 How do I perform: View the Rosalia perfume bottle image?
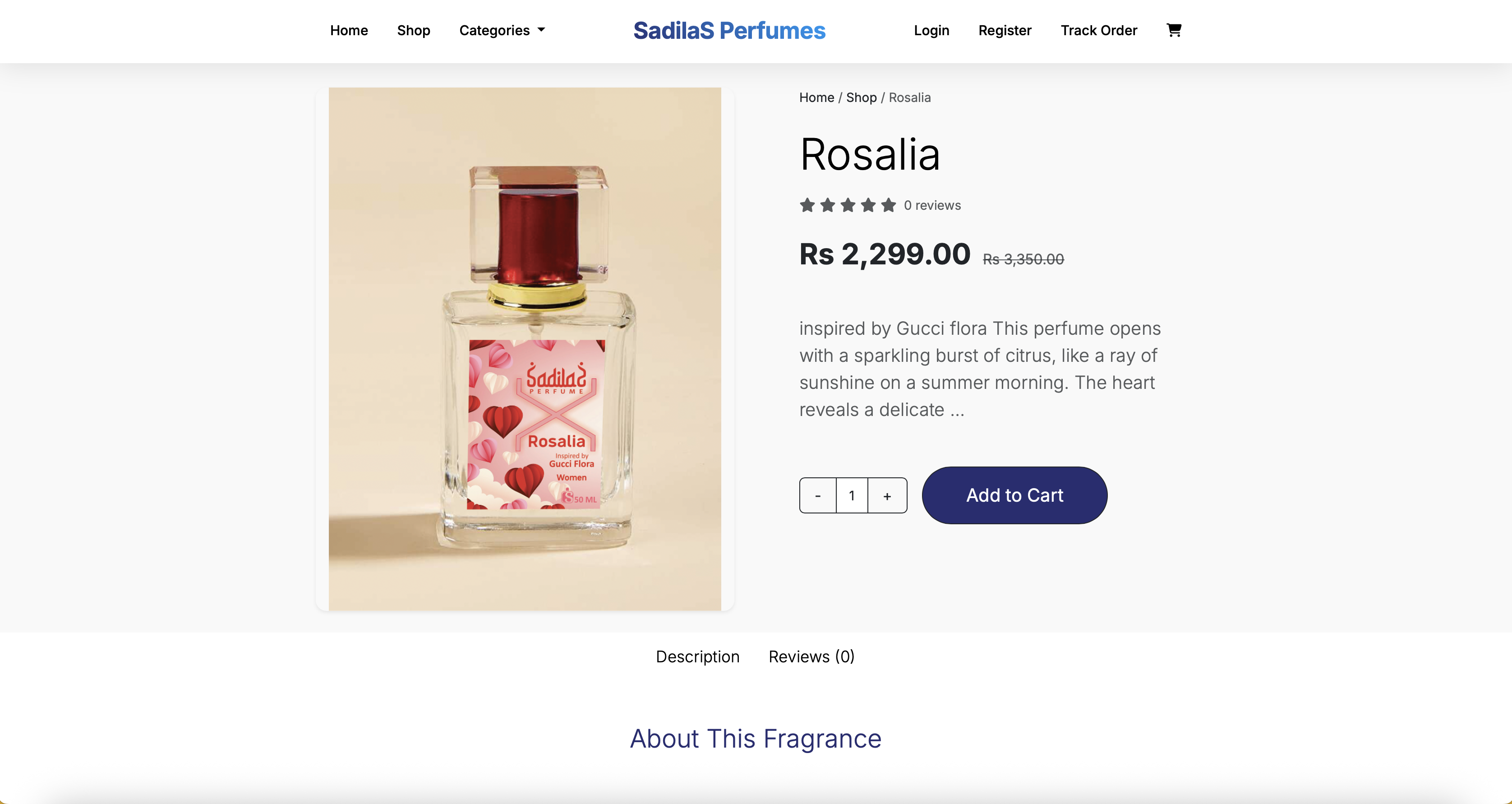[x=525, y=349]
